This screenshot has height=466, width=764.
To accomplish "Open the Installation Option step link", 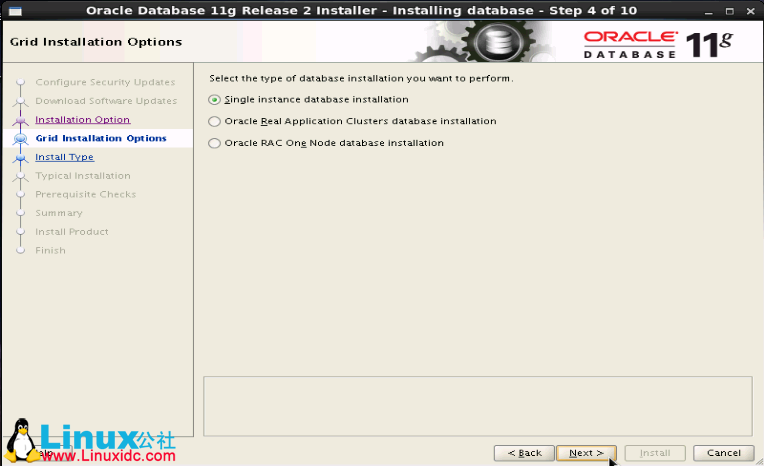I will click(82, 119).
